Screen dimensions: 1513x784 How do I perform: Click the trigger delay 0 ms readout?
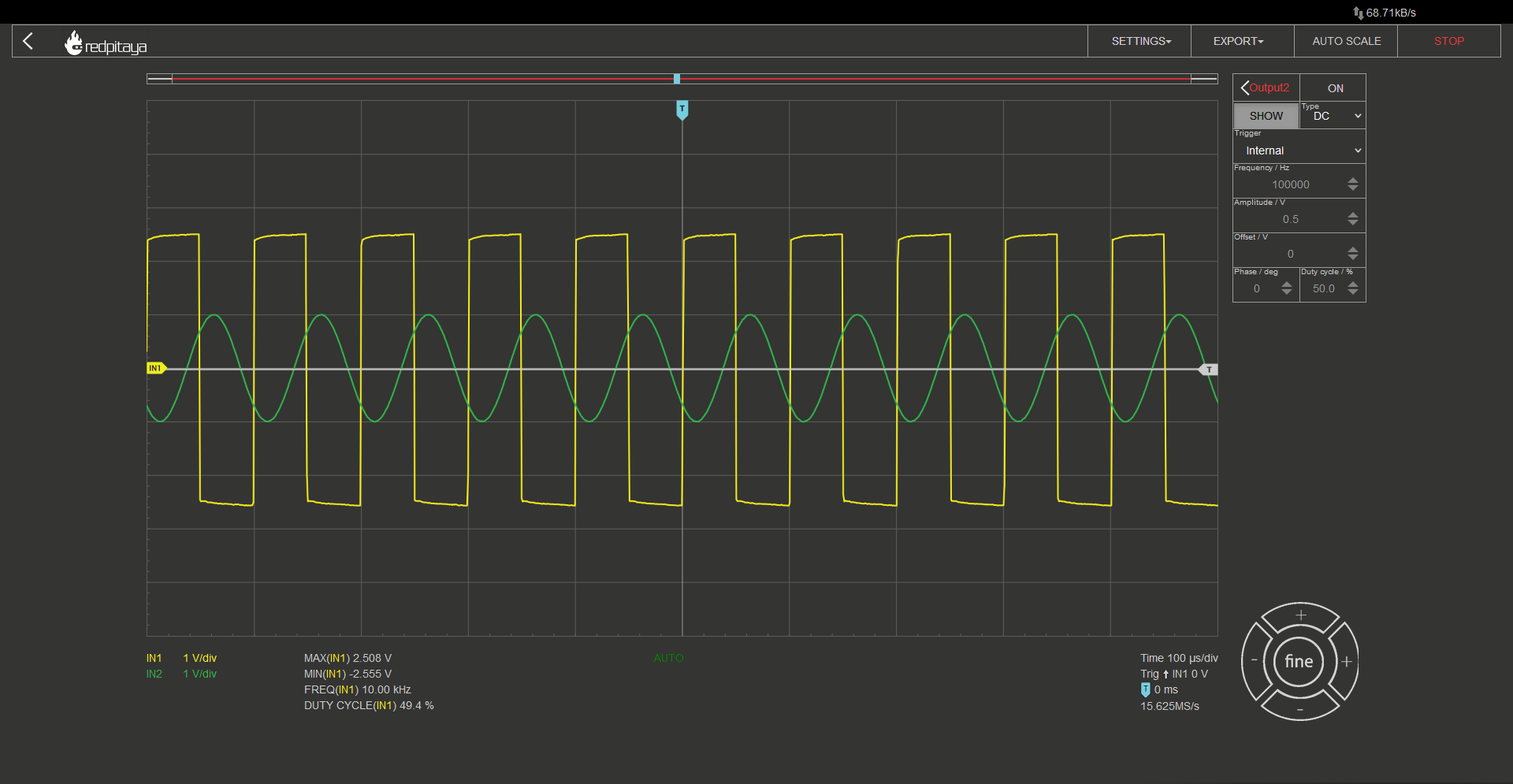1160,689
